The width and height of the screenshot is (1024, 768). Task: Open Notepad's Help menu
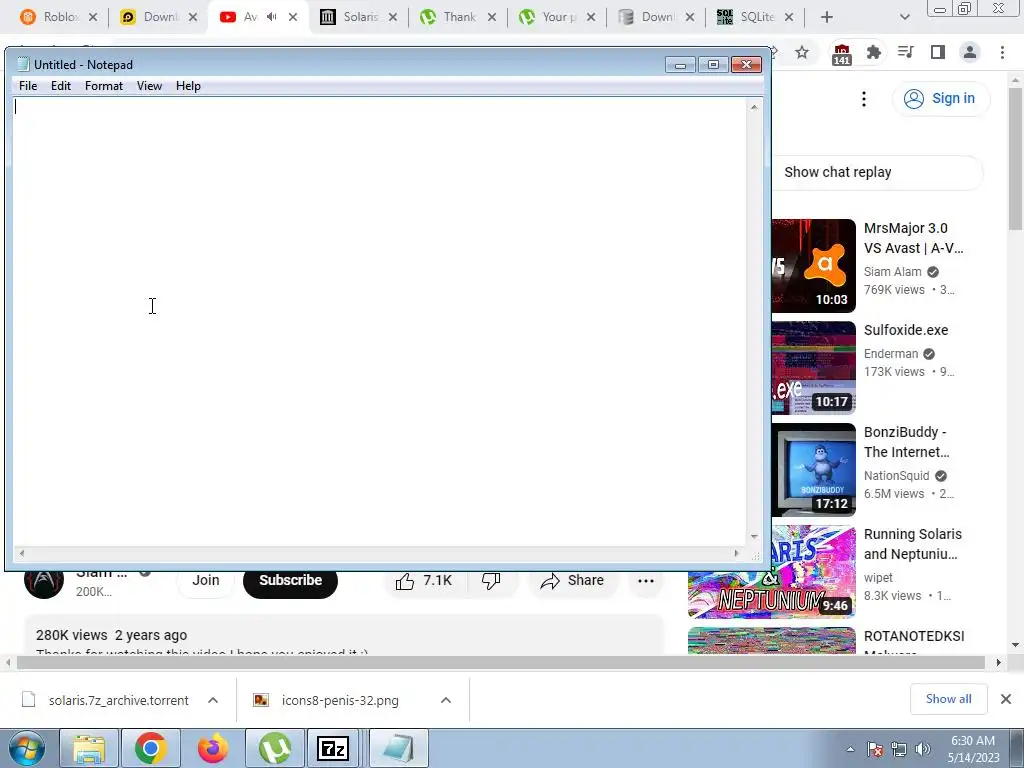click(188, 86)
